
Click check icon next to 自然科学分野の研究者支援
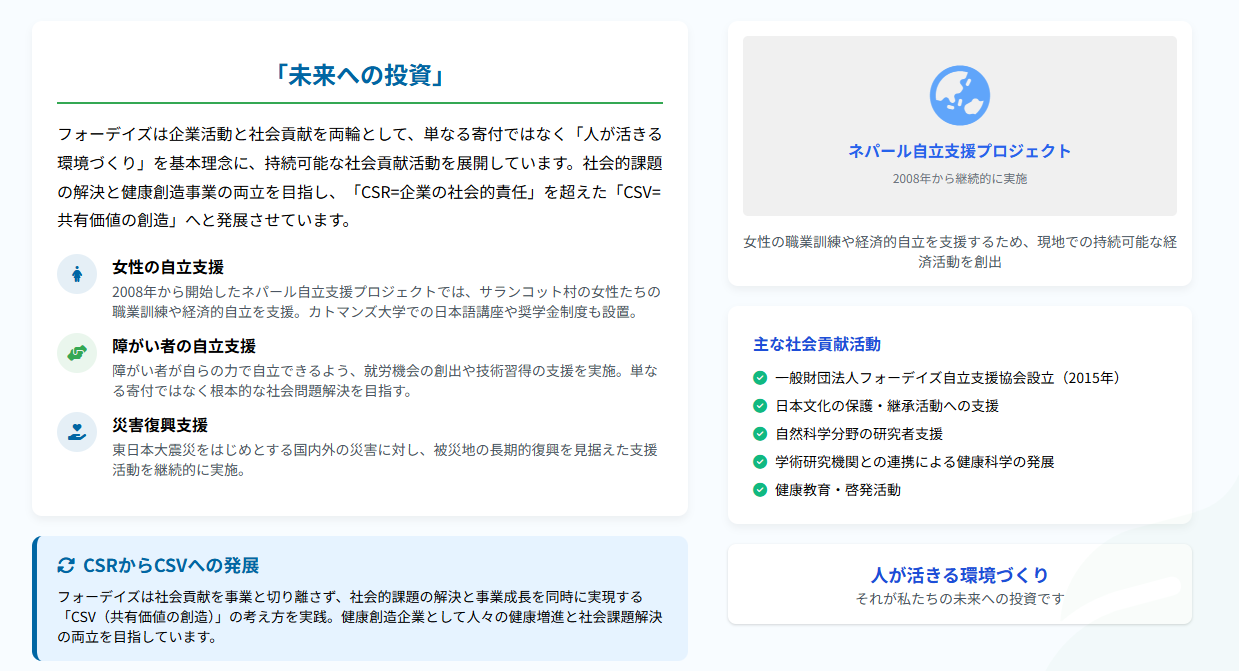tap(760, 434)
